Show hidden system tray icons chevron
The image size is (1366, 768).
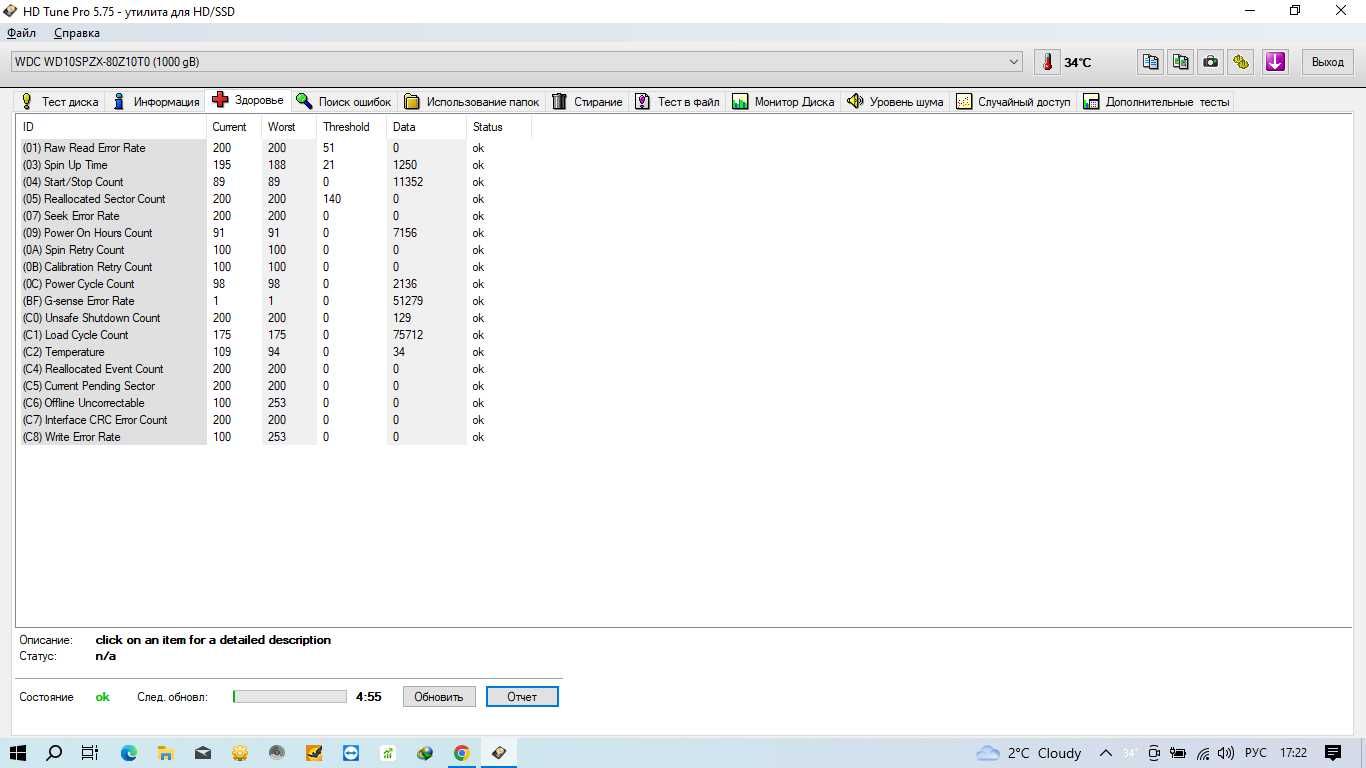pyautogui.click(x=1106, y=753)
